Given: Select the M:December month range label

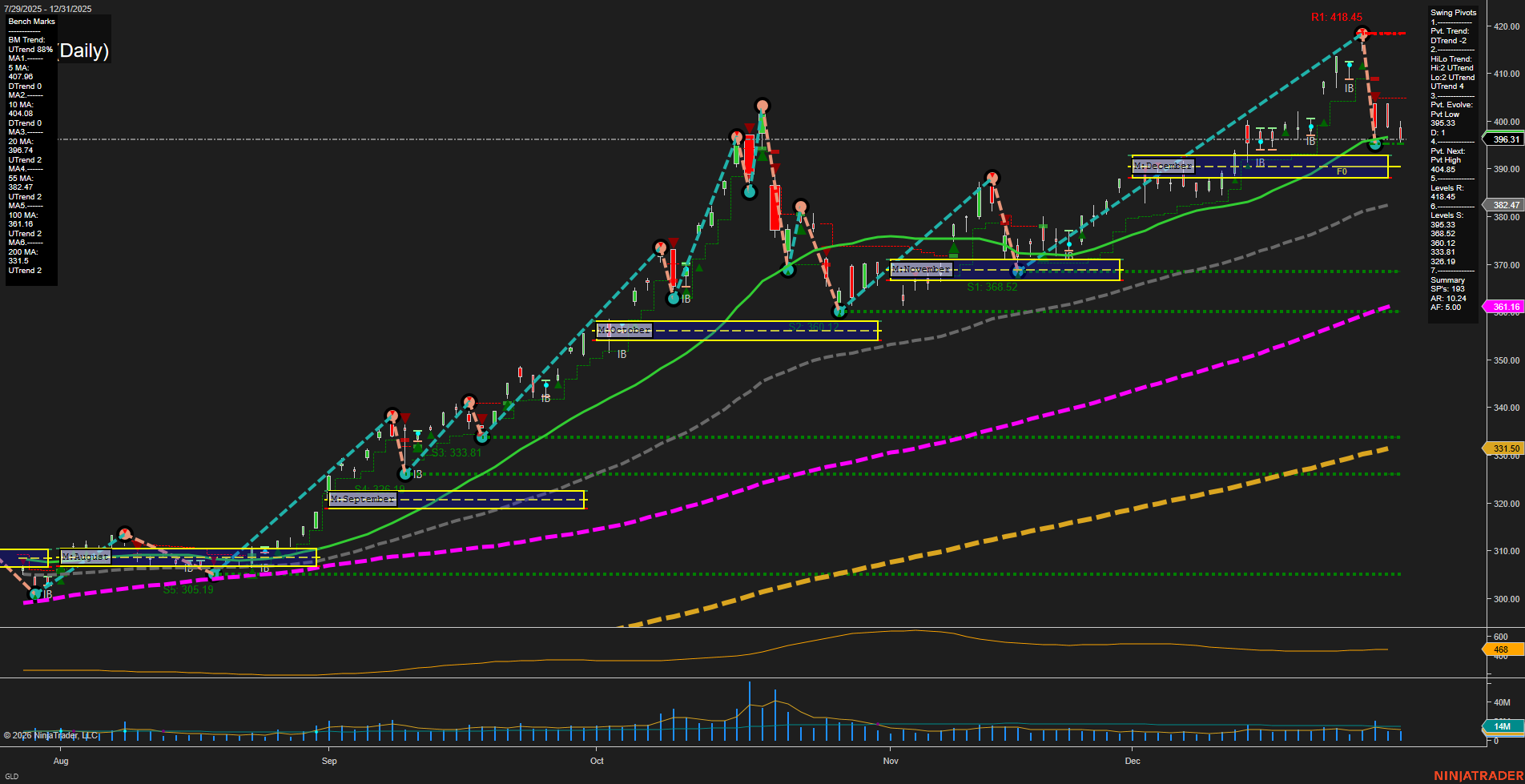Looking at the screenshot, I should pos(1163,166).
